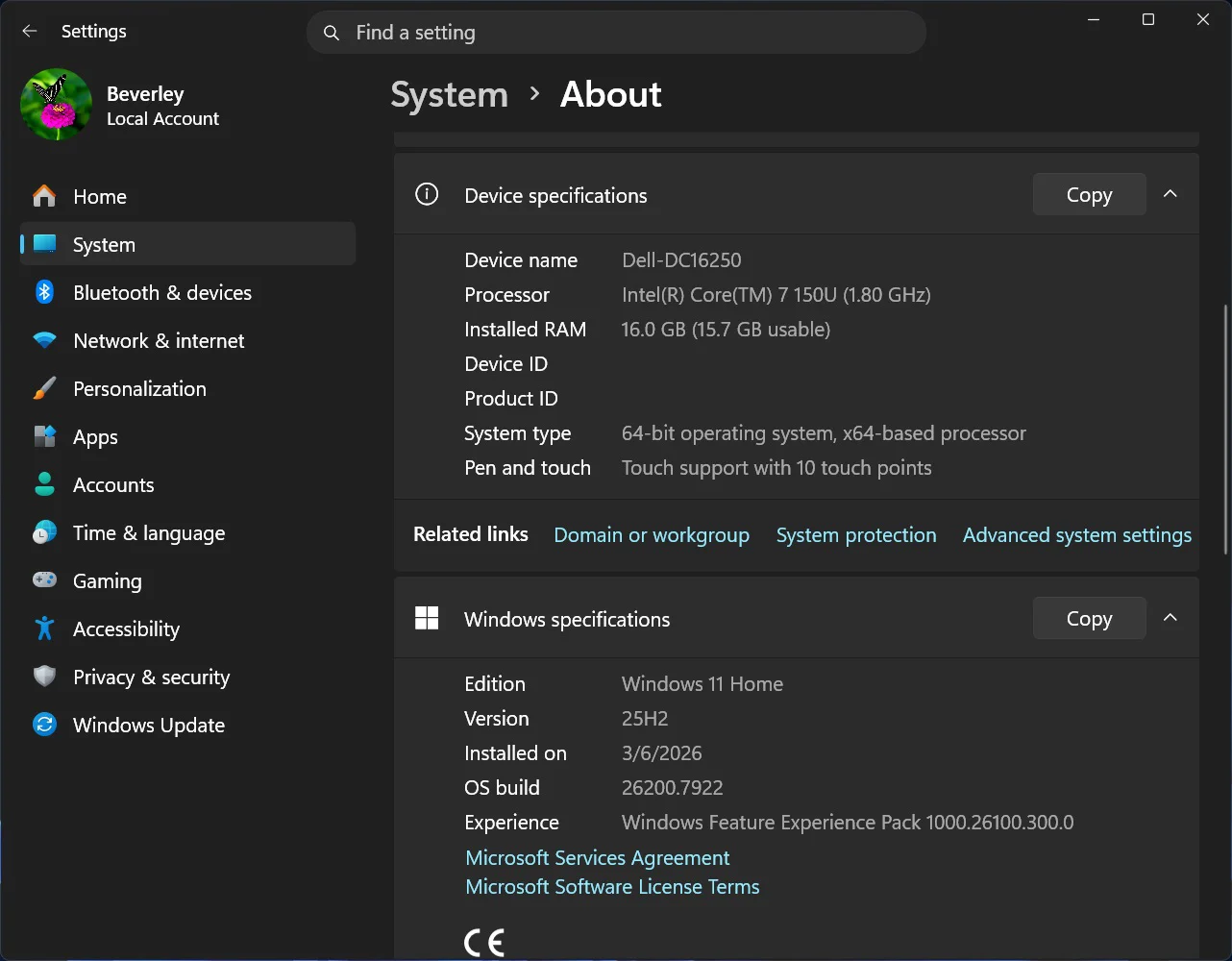This screenshot has height=961, width=1232.
Task: Open Domain or workgroup link
Action: pyautogui.click(x=652, y=535)
